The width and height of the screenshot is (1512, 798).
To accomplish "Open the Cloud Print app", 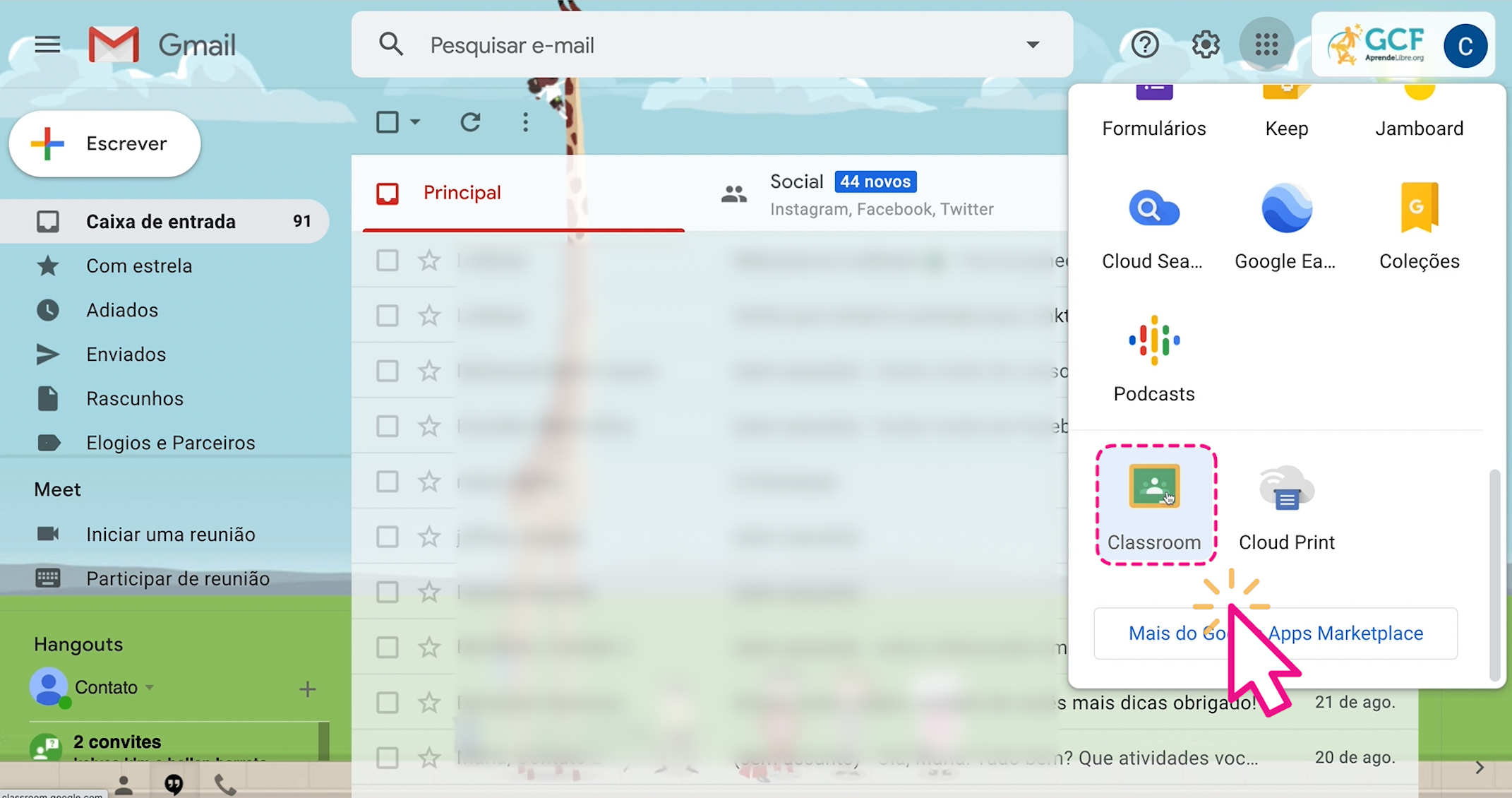I will pos(1287,506).
